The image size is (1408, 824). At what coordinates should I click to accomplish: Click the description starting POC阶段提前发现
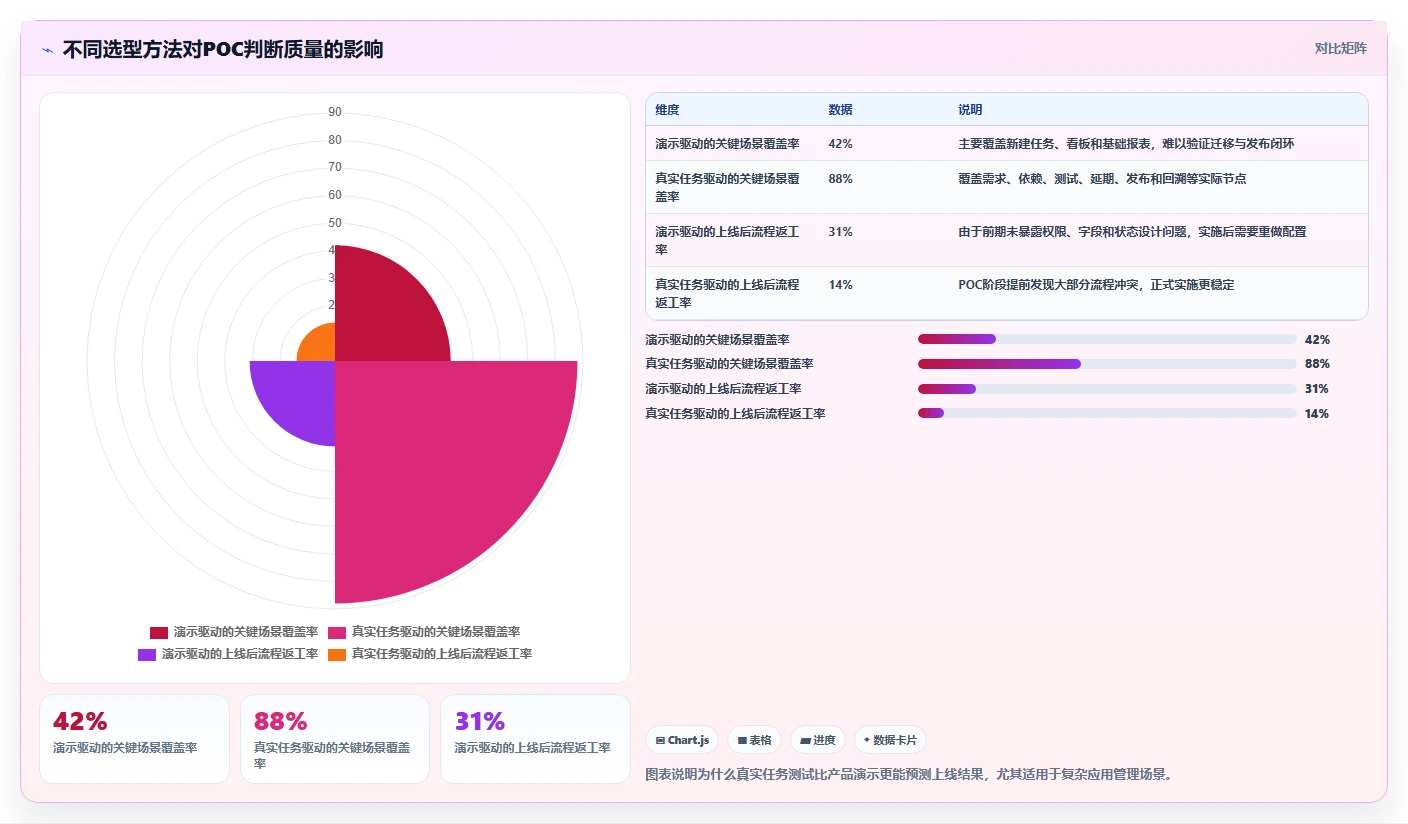pos(1096,285)
